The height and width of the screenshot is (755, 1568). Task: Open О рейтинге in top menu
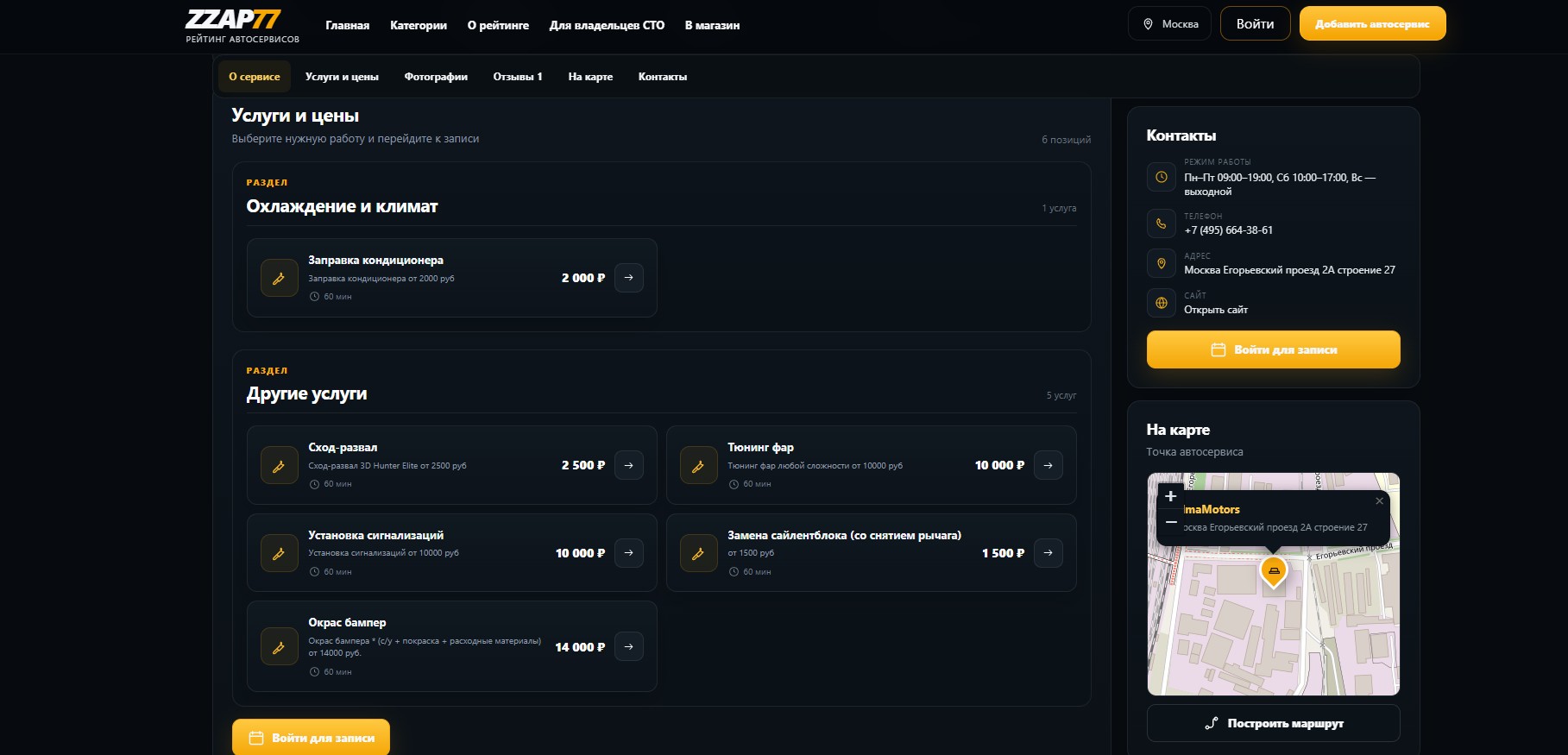[x=498, y=25]
